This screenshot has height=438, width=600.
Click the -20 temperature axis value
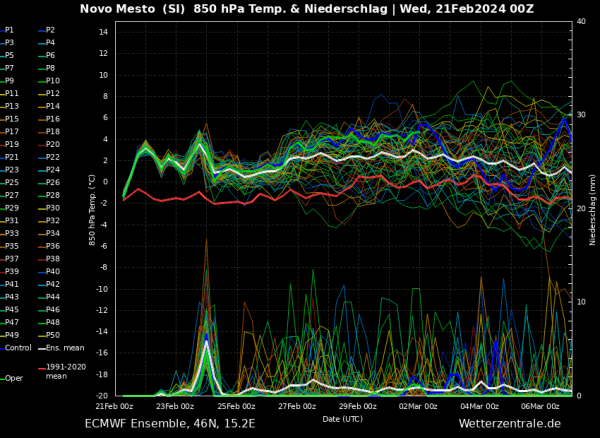click(x=102, y=396)
